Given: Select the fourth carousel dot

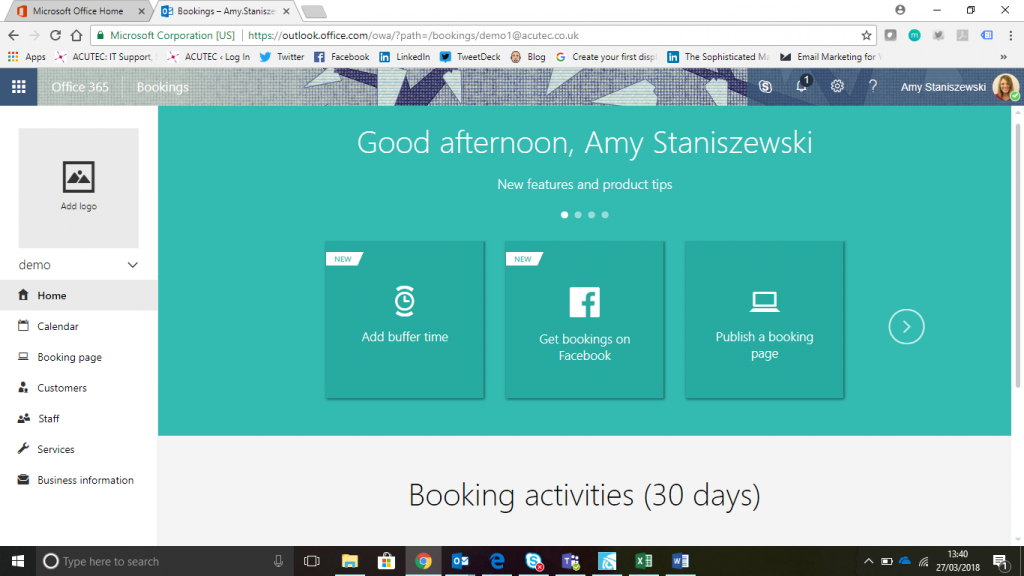Looking at the screenshot, I should pos(605,215).
